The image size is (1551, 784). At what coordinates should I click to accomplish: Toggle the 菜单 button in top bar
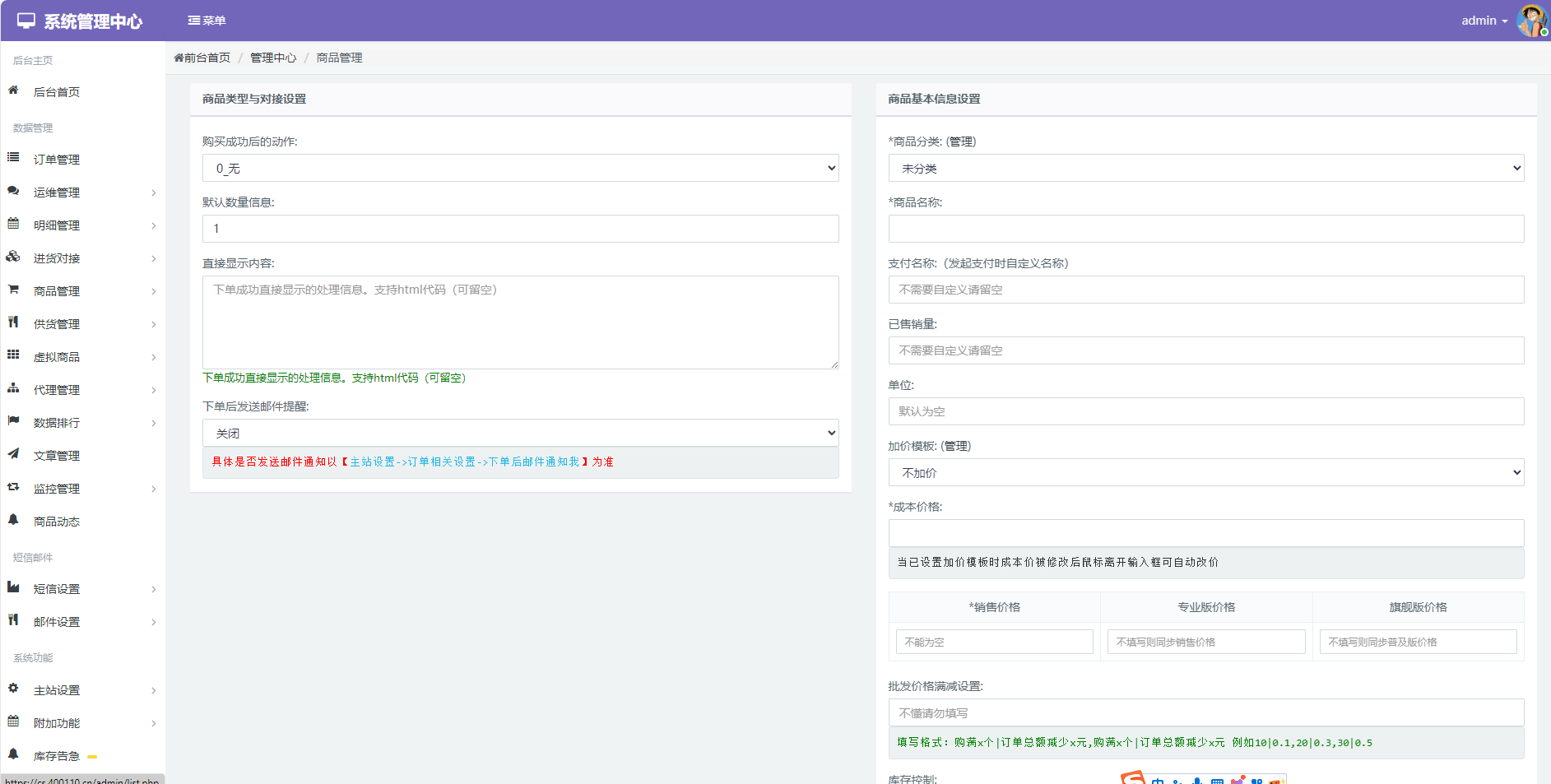[x=207, y=21]
